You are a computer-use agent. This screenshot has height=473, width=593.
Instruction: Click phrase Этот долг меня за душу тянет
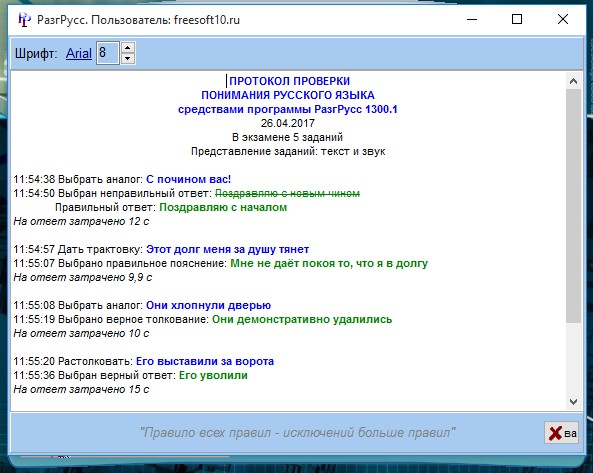pyautogui.click(x=227, y=250)
